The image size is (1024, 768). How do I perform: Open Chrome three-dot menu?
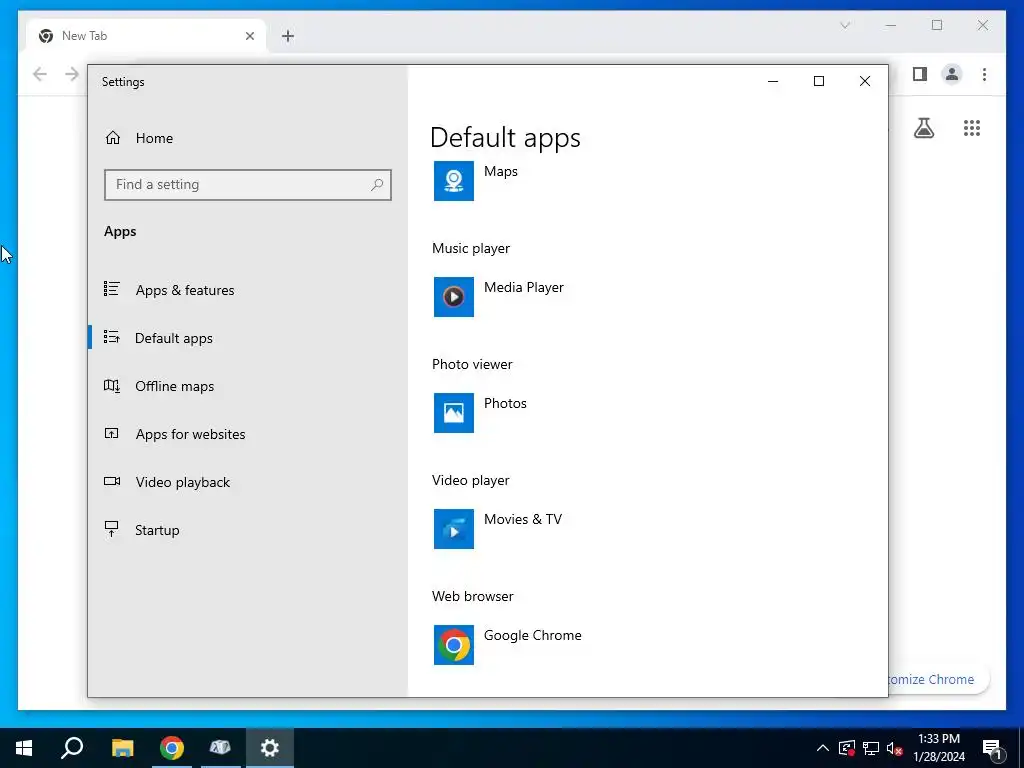(x=984, y=74)
